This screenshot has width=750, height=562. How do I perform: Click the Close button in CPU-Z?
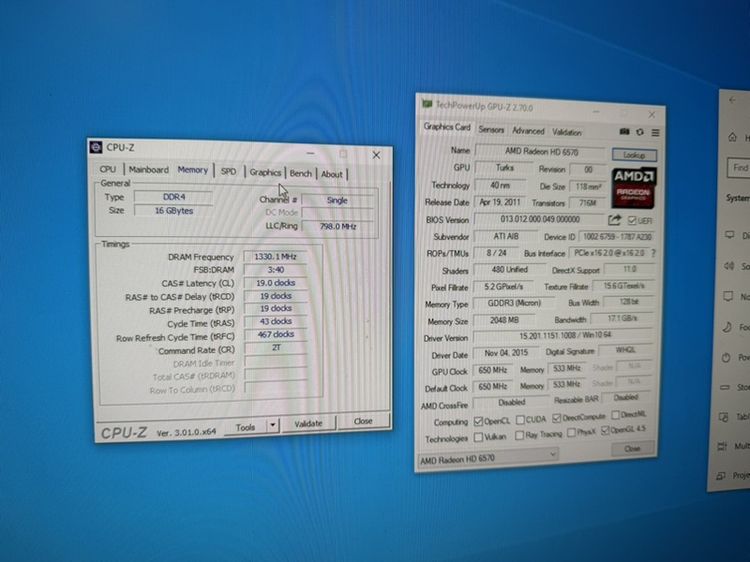pyautogui.click(x=363, y=421)
